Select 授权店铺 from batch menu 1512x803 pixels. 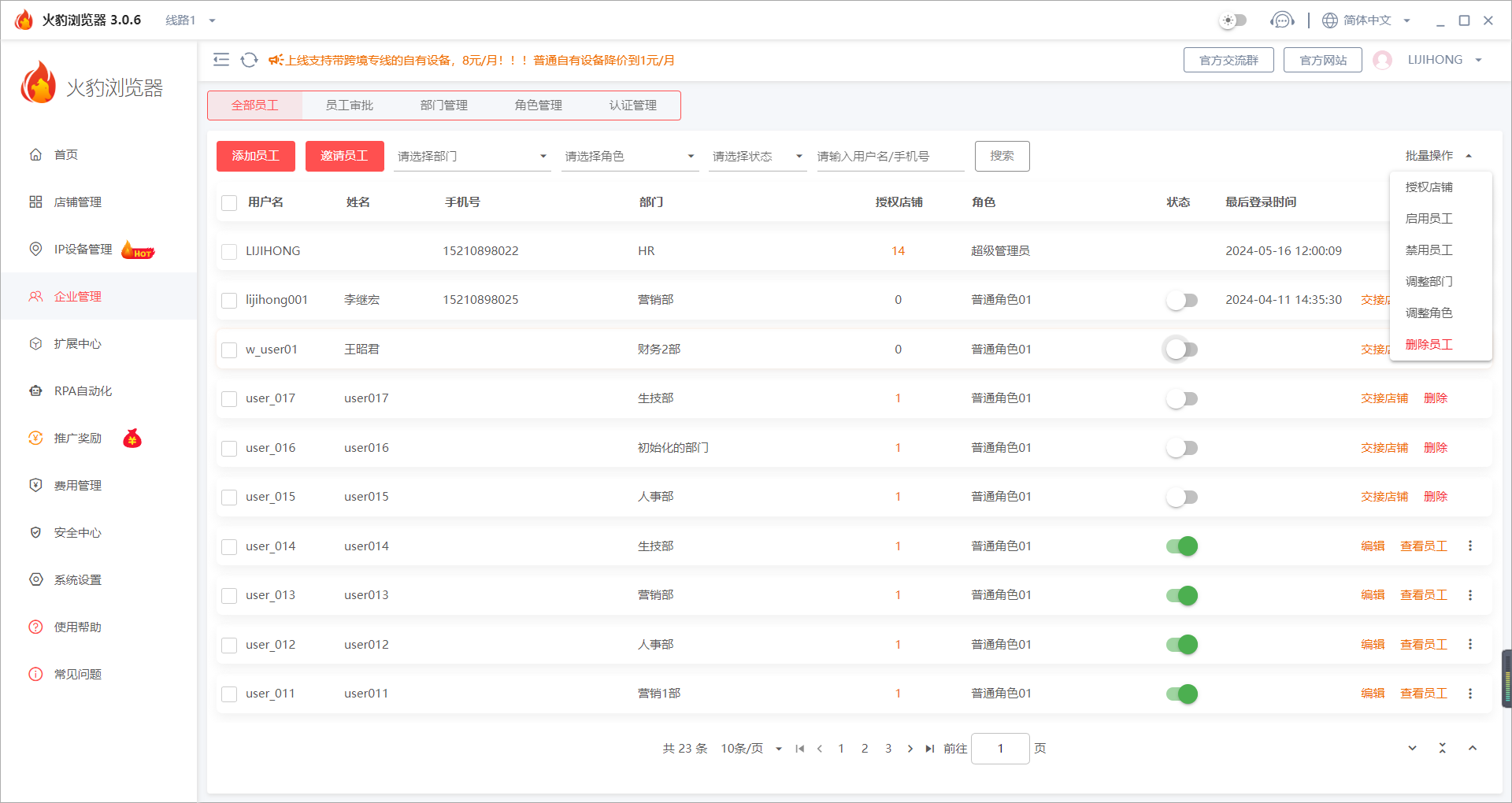click(x=1441, y=187)
